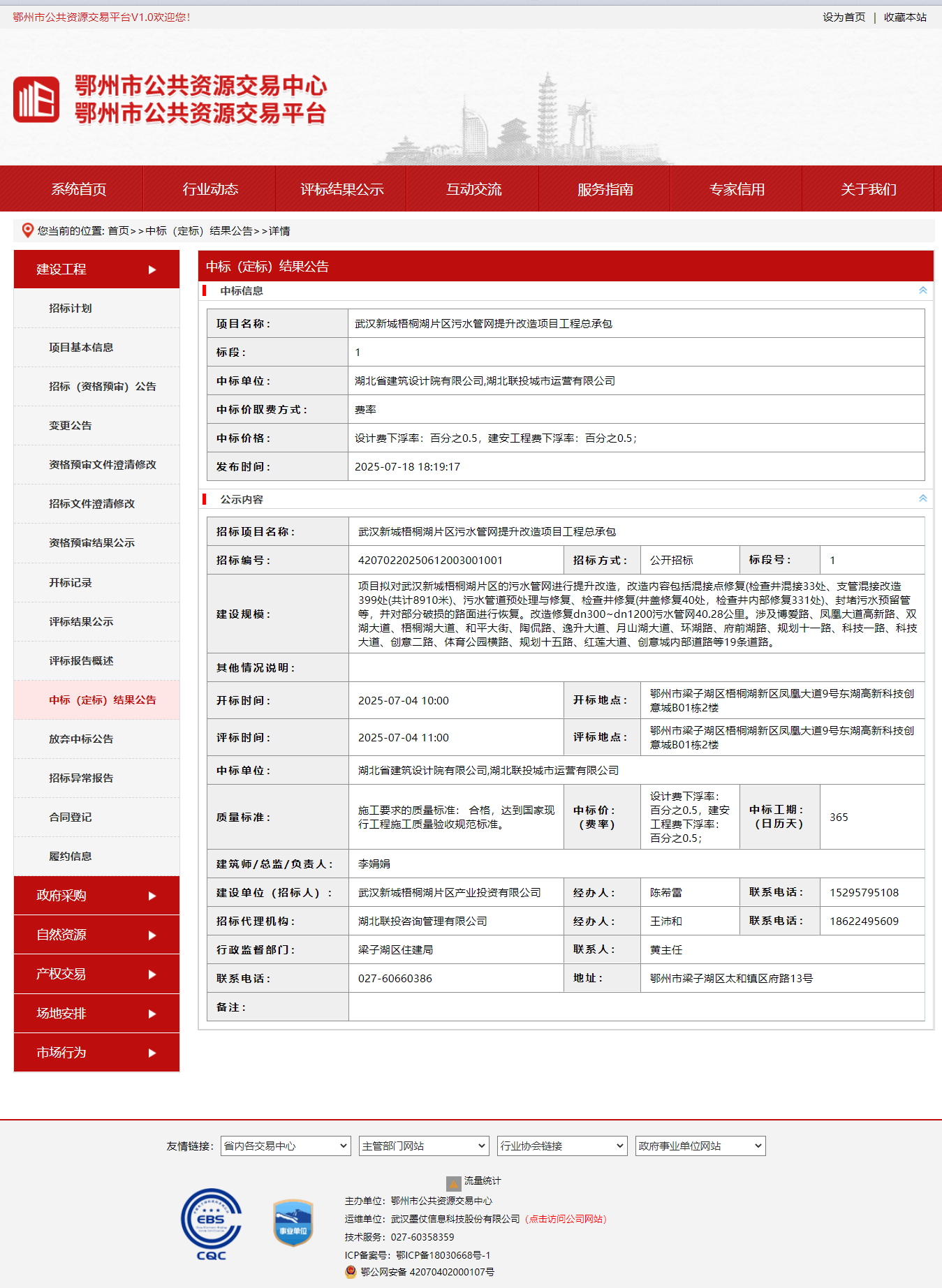Viewport: 942px width, 1288px height.
Task: Open the 行业协会链接 dropdown
Action: click(x=561, y=1146)
